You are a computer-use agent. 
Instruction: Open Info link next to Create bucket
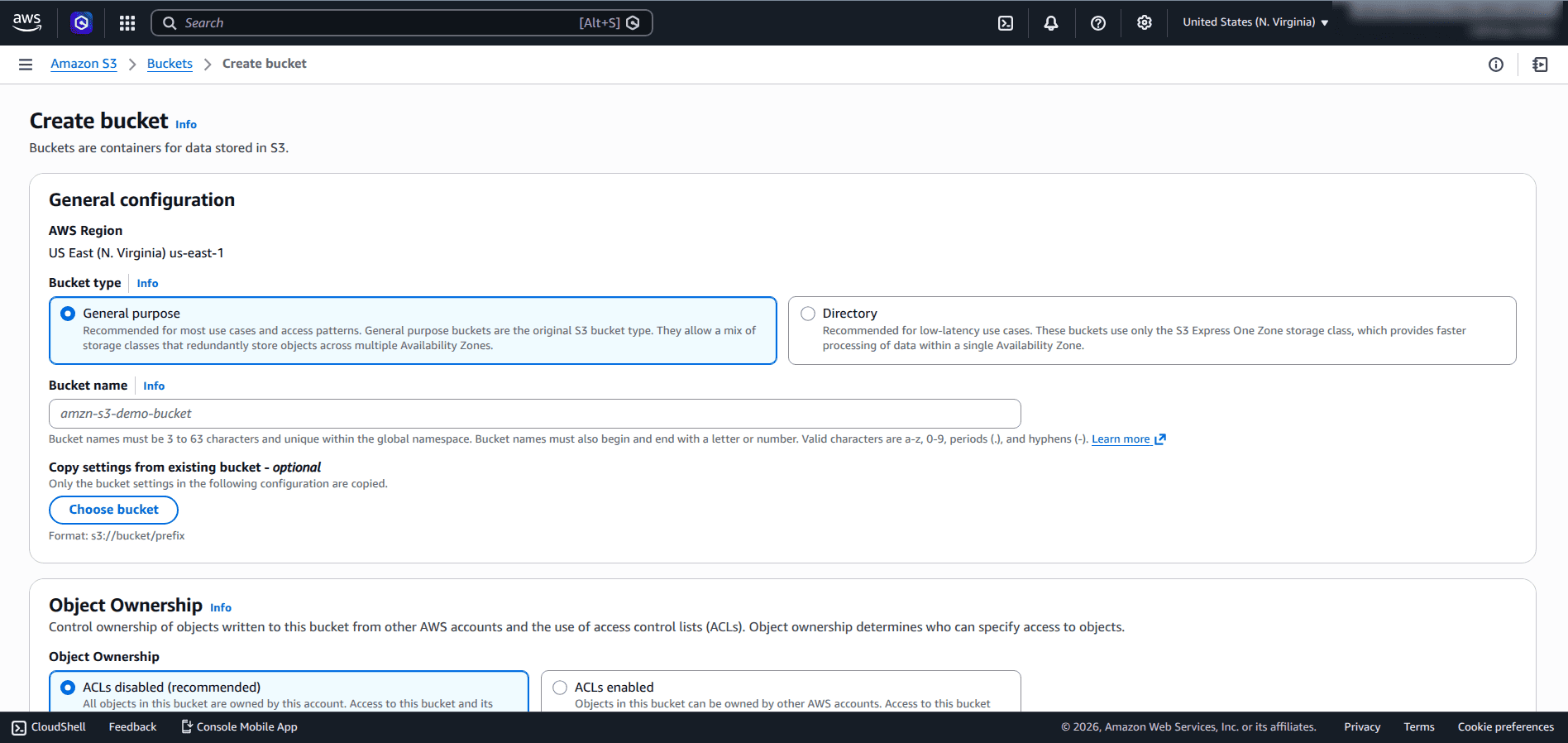(186, 124)
